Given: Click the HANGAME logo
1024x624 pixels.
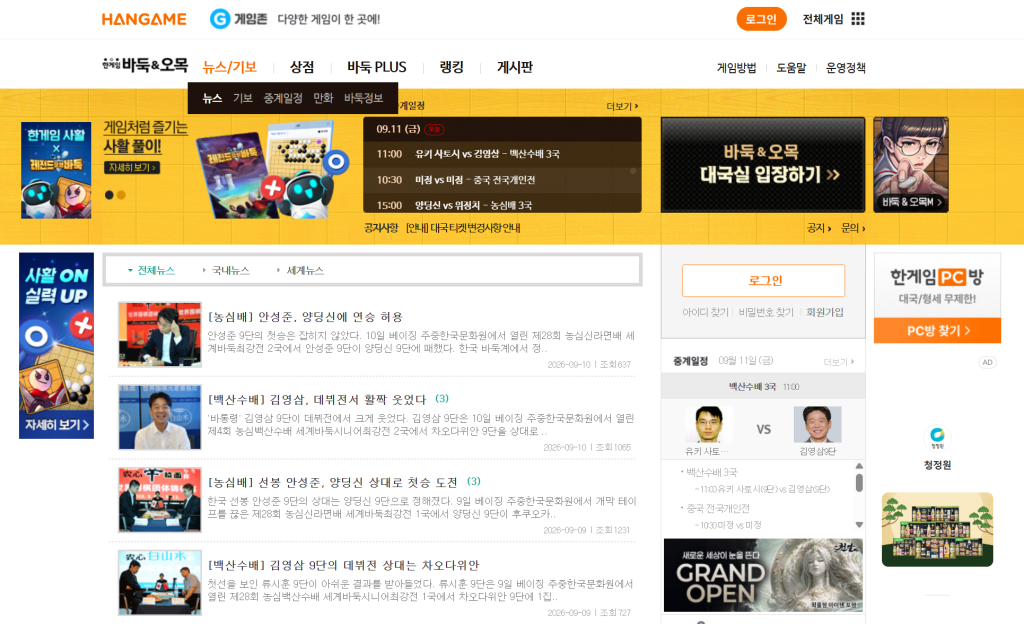Looking at the screenshot, I should click(x=144, y=19).
